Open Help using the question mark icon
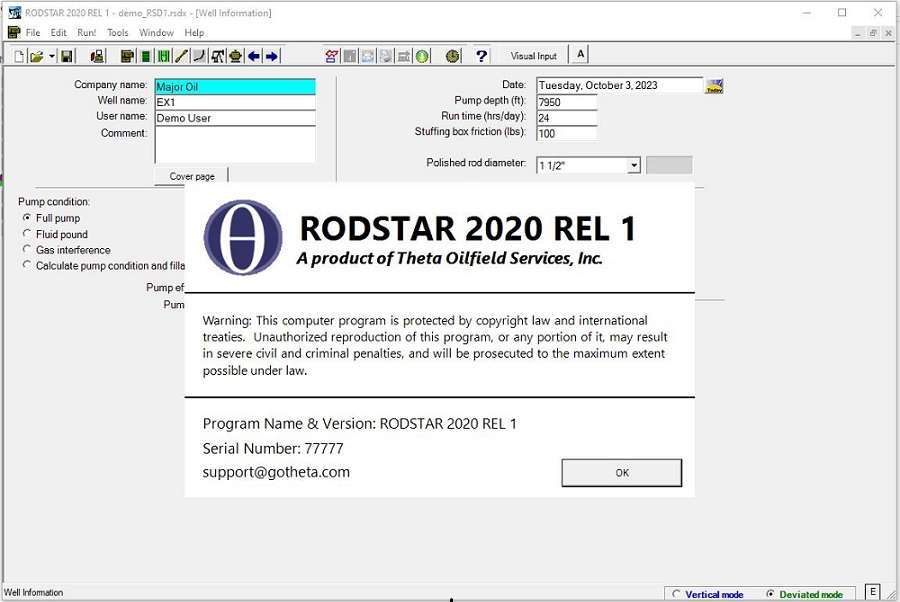 click(483, 56)
